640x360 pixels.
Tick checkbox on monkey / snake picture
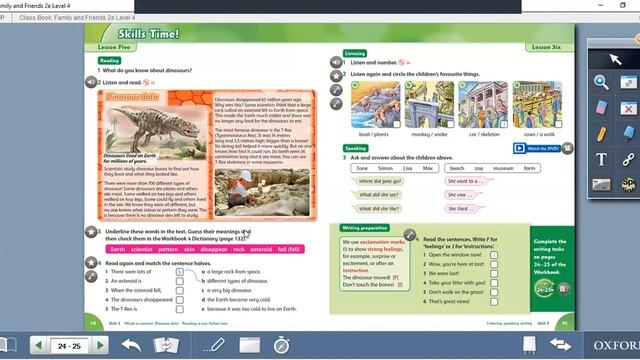click(450, 124)
